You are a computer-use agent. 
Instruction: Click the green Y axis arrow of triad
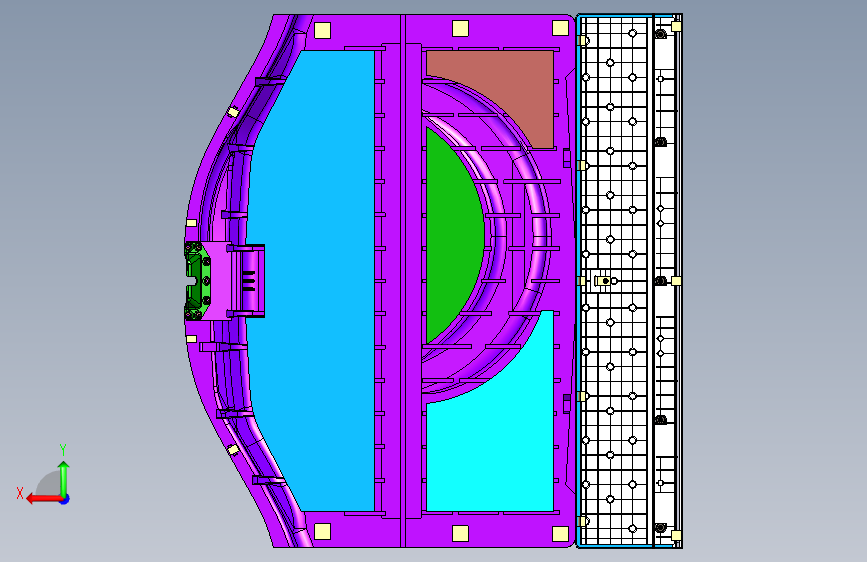point(64,478)
